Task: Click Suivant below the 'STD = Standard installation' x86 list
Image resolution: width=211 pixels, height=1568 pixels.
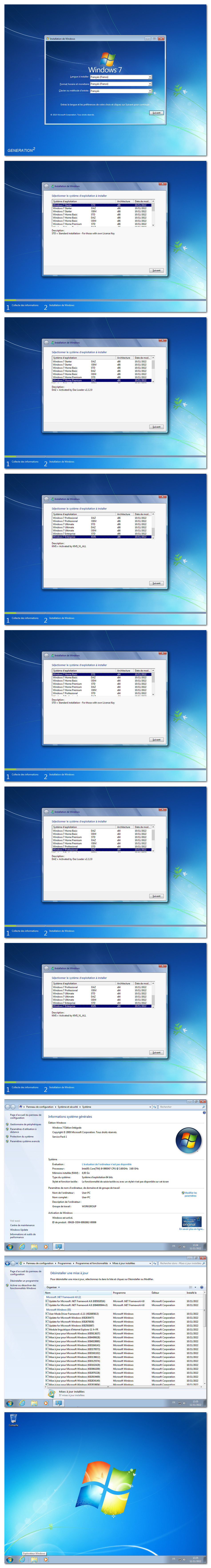Action: click(x=157, y=270)
